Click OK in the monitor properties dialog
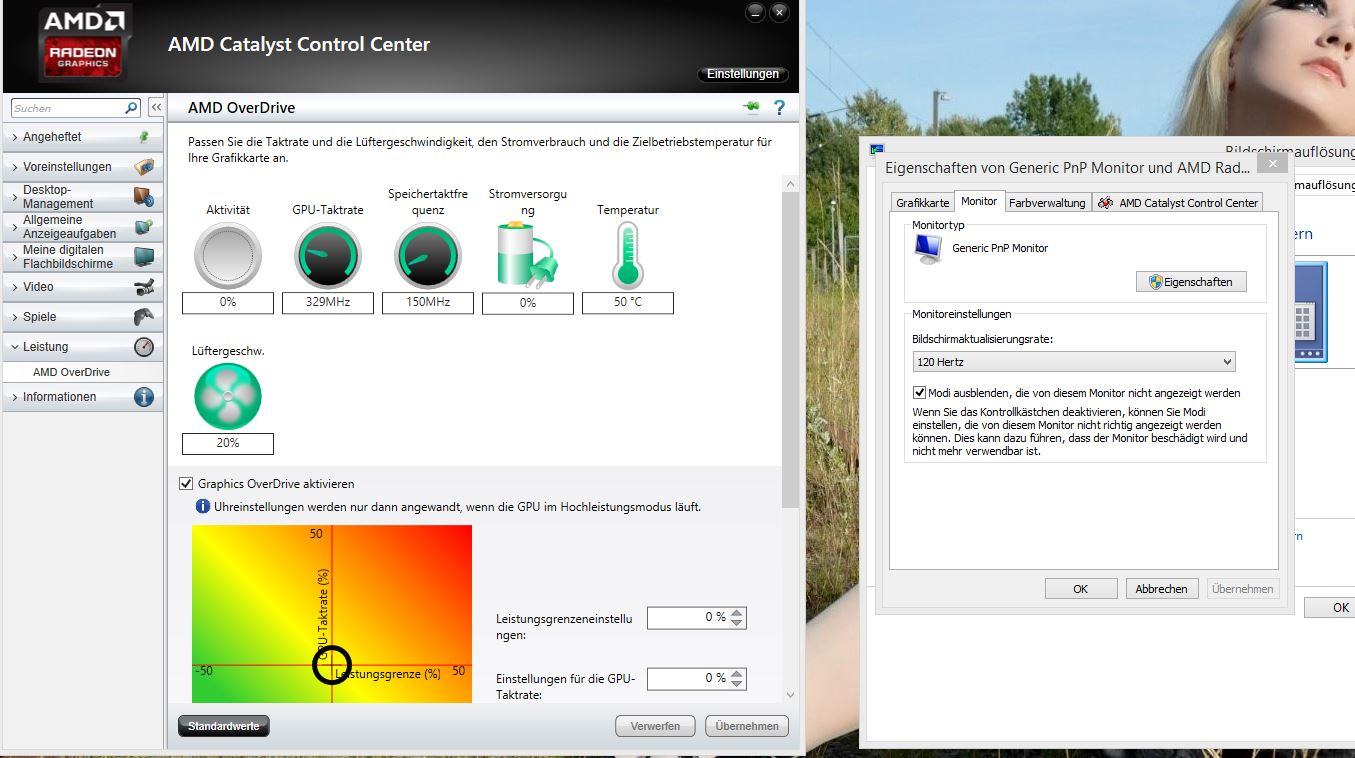 pos(1081,589)
